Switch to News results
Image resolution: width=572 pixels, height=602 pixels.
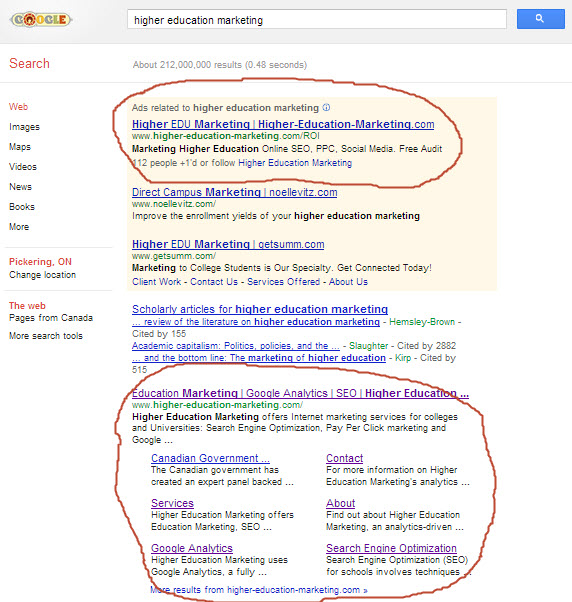(20, 187)
